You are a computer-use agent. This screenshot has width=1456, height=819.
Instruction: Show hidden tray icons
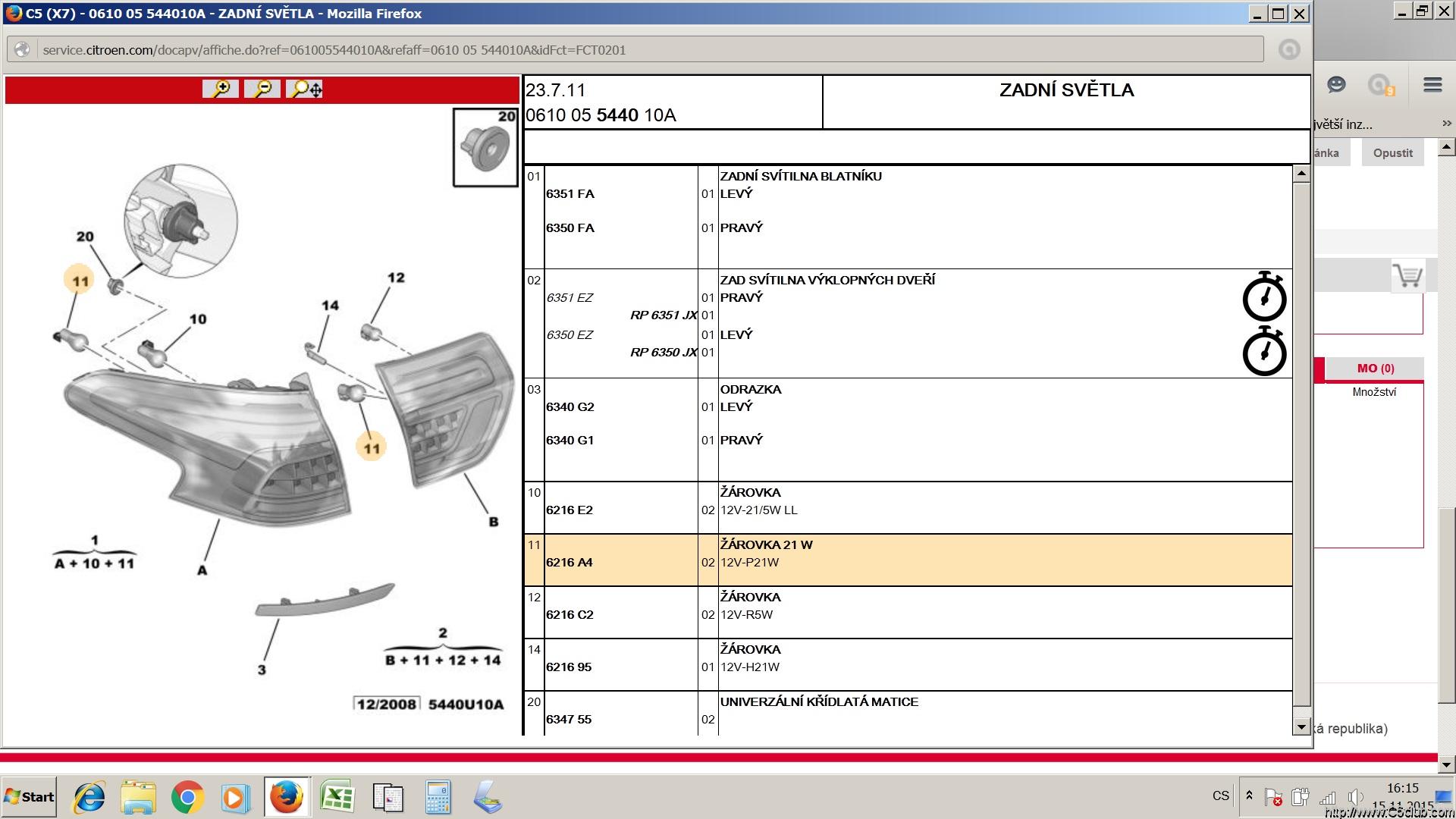click(x=1249, y=795)
